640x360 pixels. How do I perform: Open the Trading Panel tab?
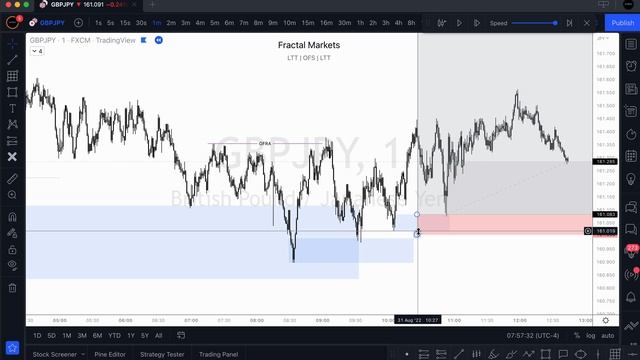[x=218, y=354]
